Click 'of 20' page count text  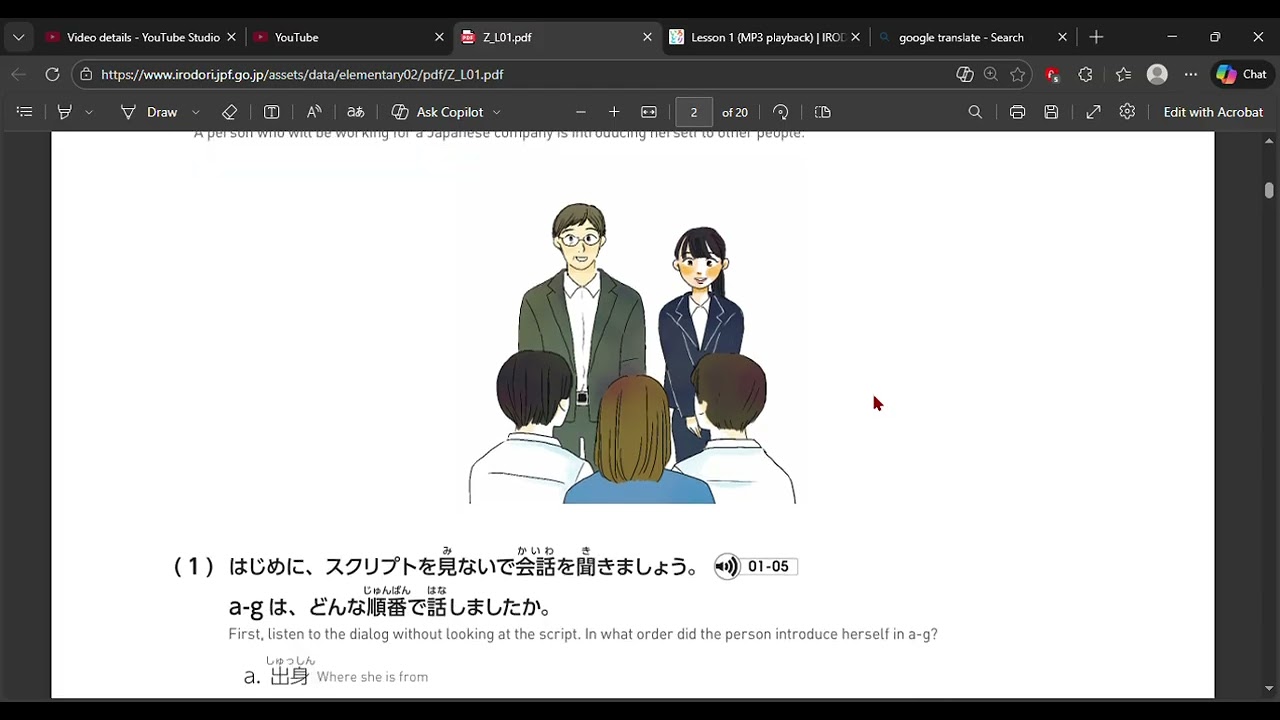[735, 112]
